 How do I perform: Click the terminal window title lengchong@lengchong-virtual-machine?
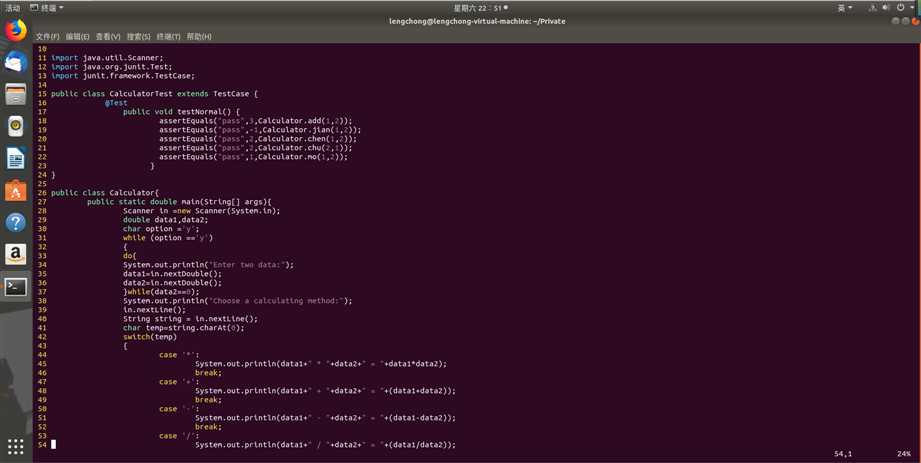(477, 21)
